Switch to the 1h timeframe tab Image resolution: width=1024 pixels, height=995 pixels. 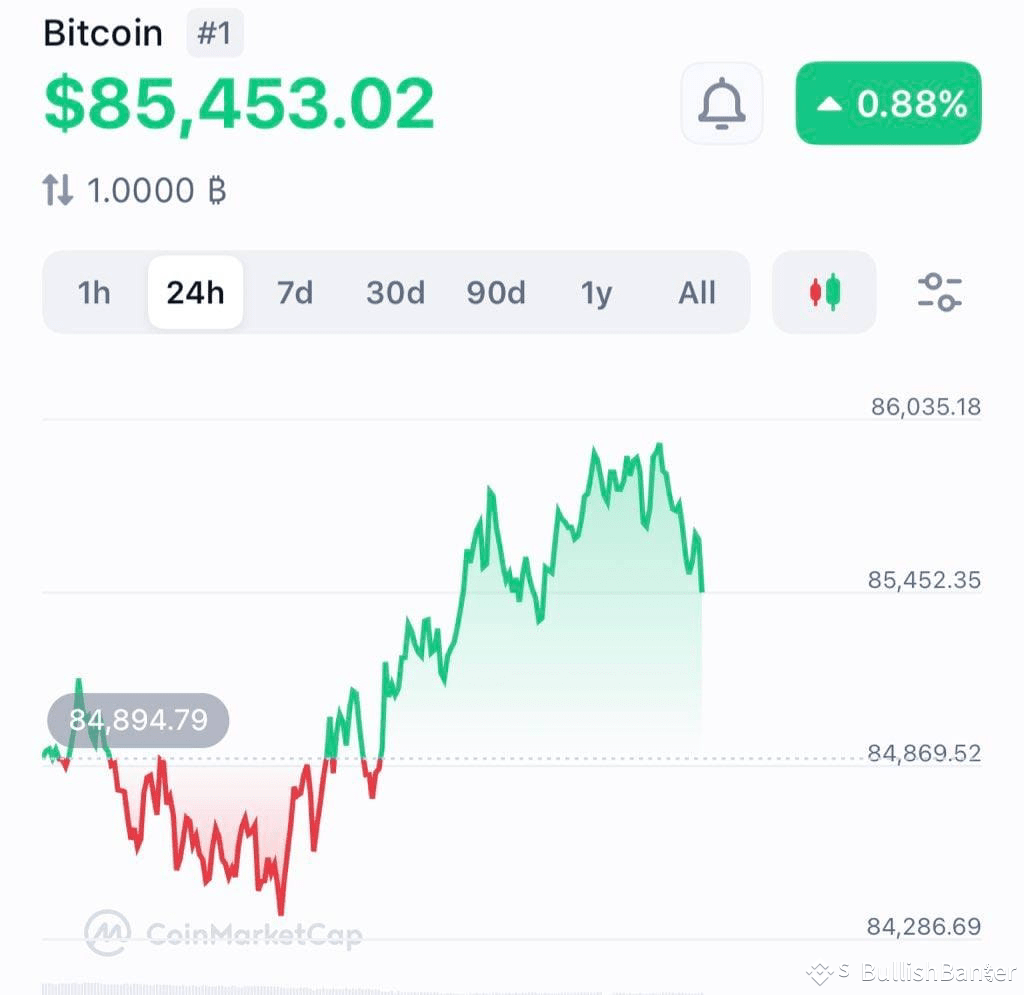click(93, 292)
